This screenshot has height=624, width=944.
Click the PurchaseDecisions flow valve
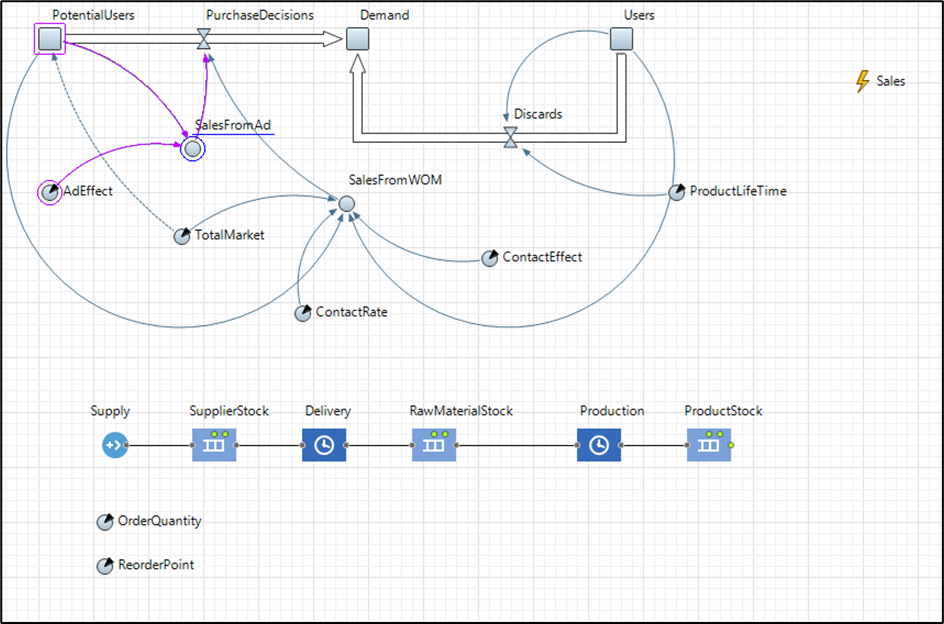pos(206,38)
